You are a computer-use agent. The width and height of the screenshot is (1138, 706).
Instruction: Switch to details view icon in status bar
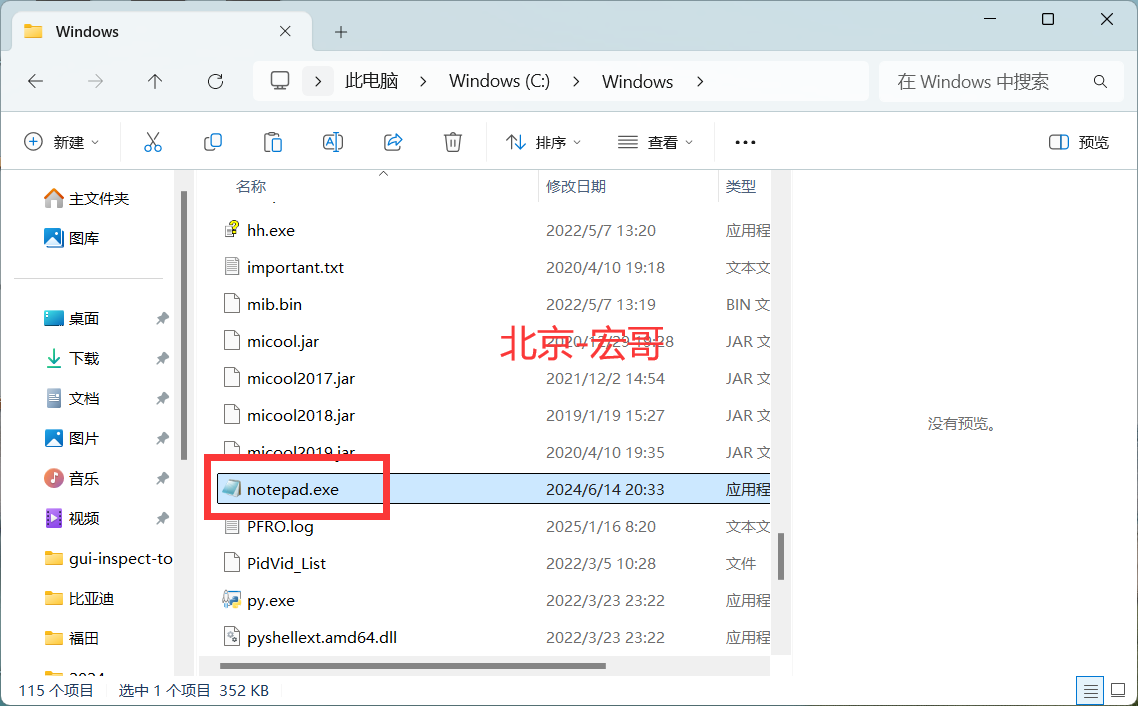coord(1090,691)
